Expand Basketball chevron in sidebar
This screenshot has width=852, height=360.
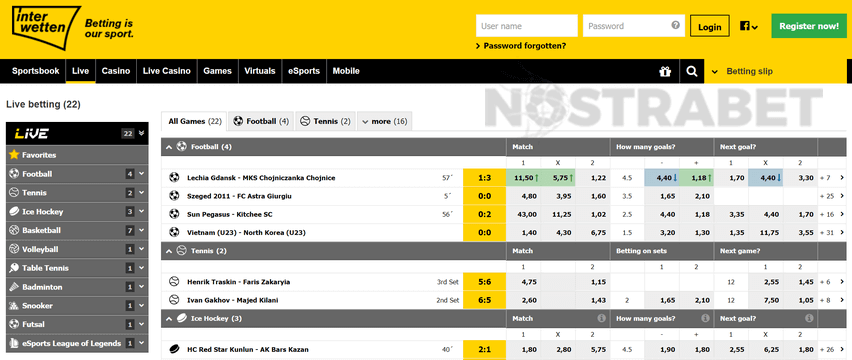pos(141,230)
